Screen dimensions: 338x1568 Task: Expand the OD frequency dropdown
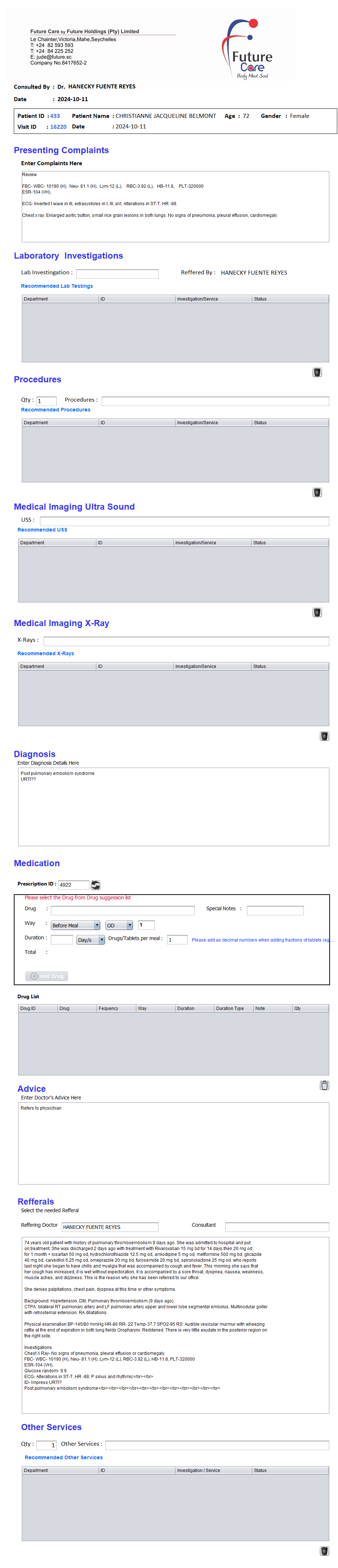click(x=119, y=924)
